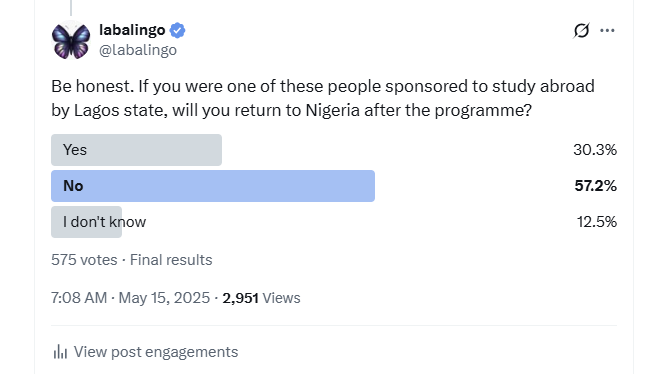
Task: Click the 30.3% result percentage
Action: [x=595, y=150]
